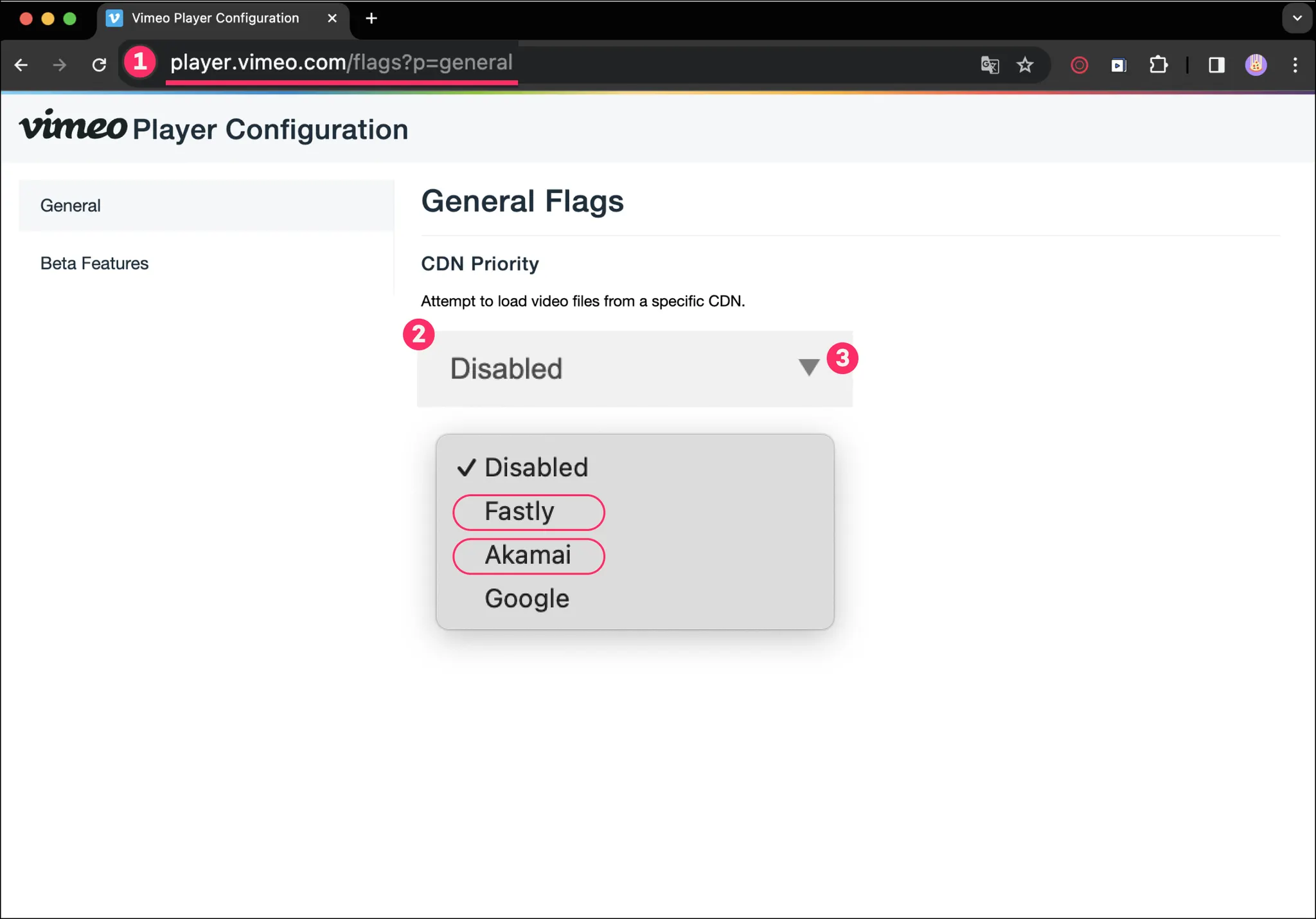Click the user profile avatar
Viewport: 1316px width, 919px height.
point(1256,65)
